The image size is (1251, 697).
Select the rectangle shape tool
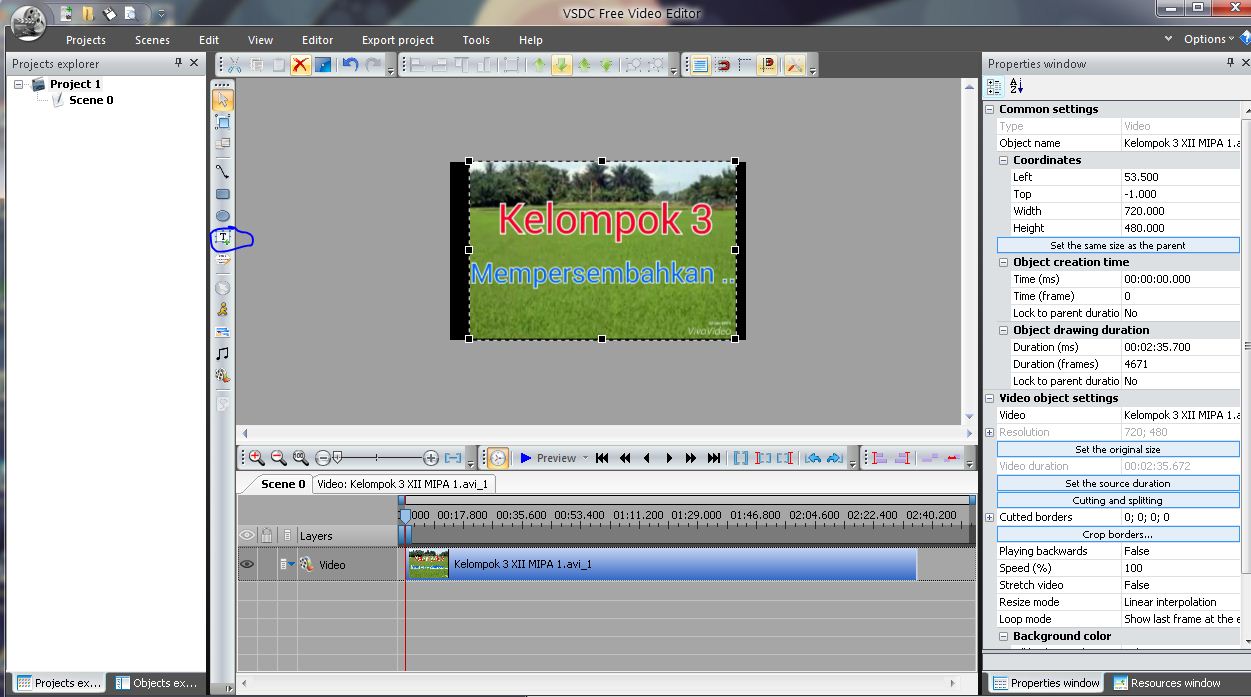point(223,194)
